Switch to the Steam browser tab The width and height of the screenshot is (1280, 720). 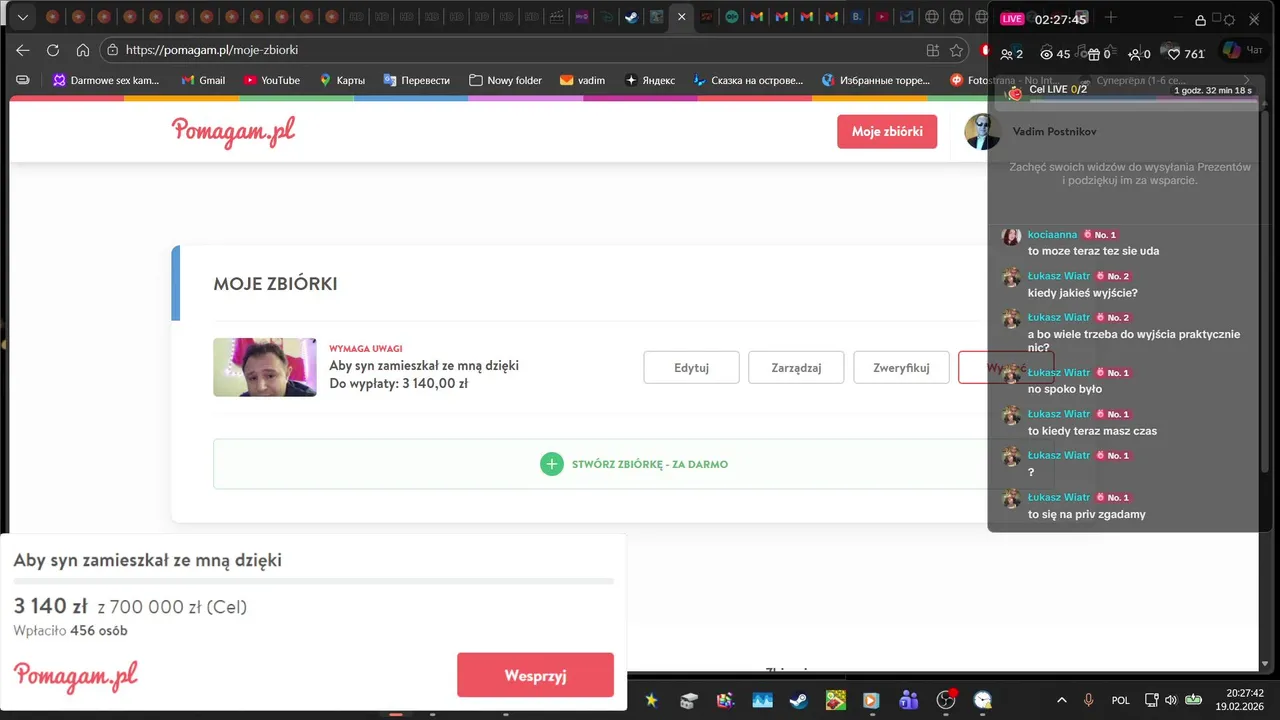point(632,17)
